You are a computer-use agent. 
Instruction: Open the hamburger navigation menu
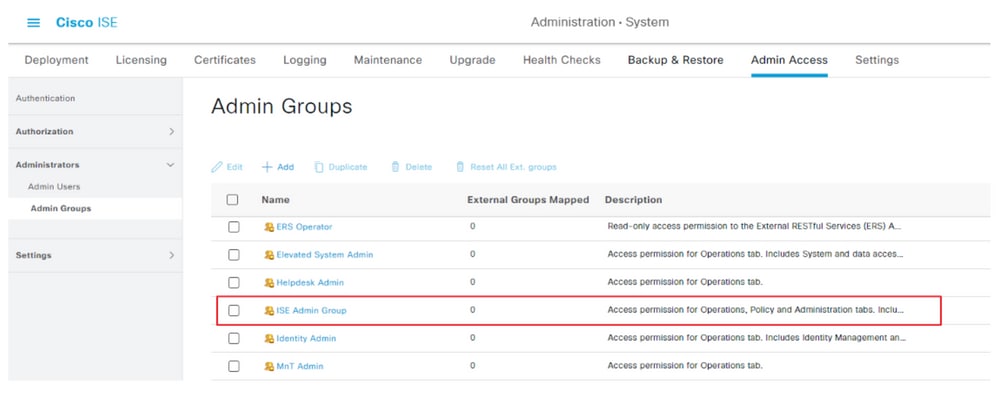34,22
